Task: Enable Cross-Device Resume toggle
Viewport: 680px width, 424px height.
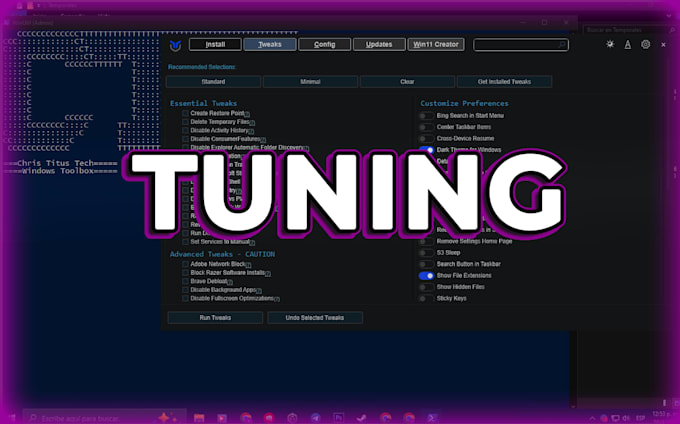Action: [x=426, y=138]
